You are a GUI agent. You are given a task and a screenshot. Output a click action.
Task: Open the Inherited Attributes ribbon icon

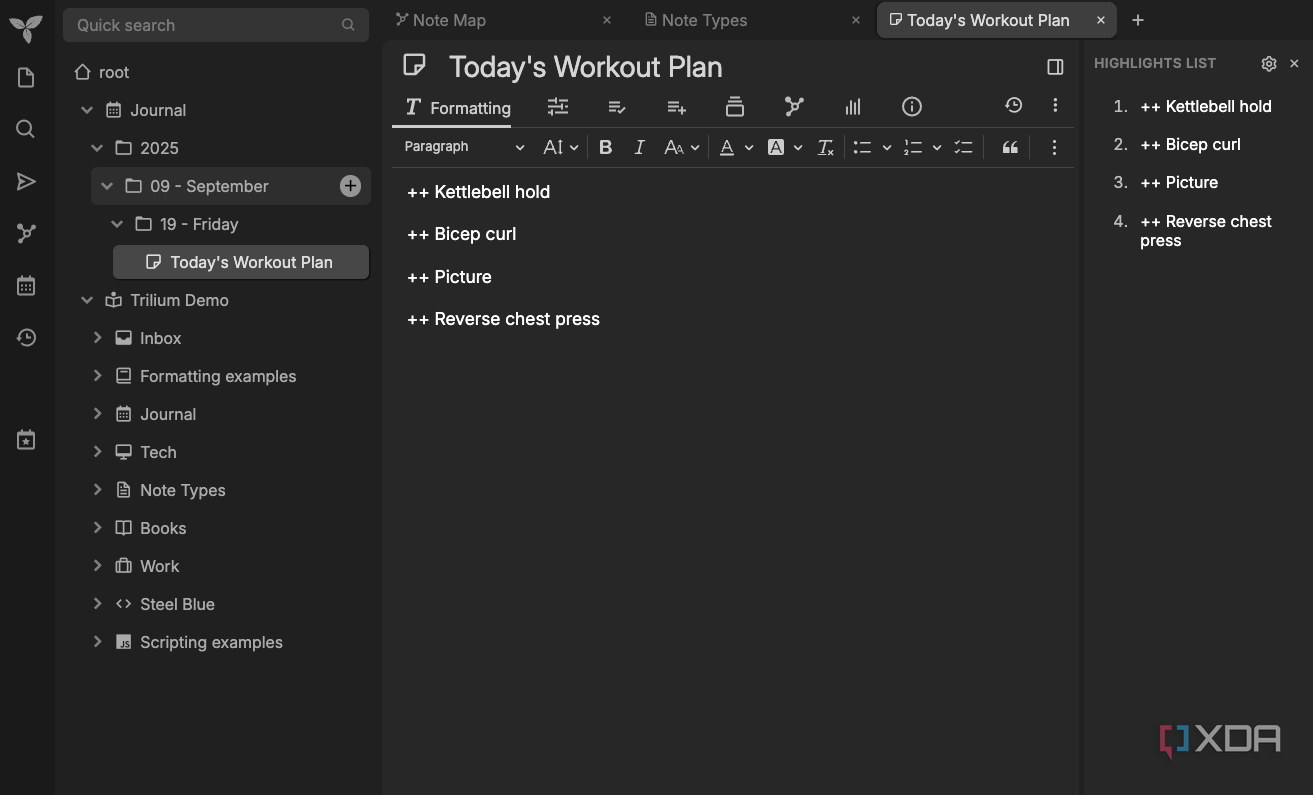click(676, 106)
